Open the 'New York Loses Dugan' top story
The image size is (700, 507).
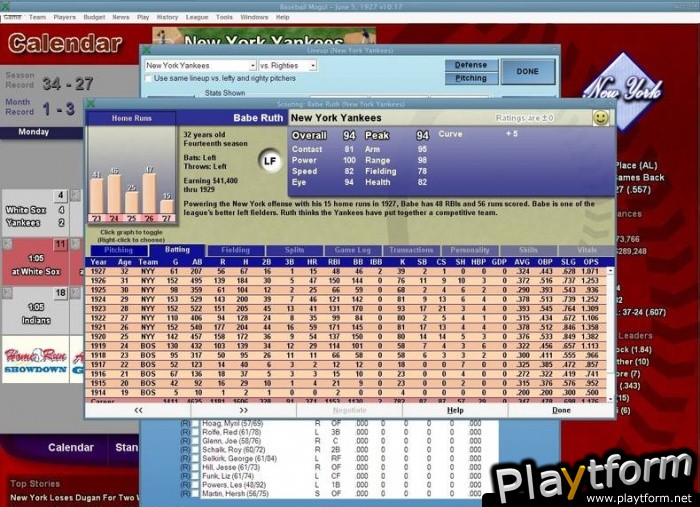click(75, 498)
